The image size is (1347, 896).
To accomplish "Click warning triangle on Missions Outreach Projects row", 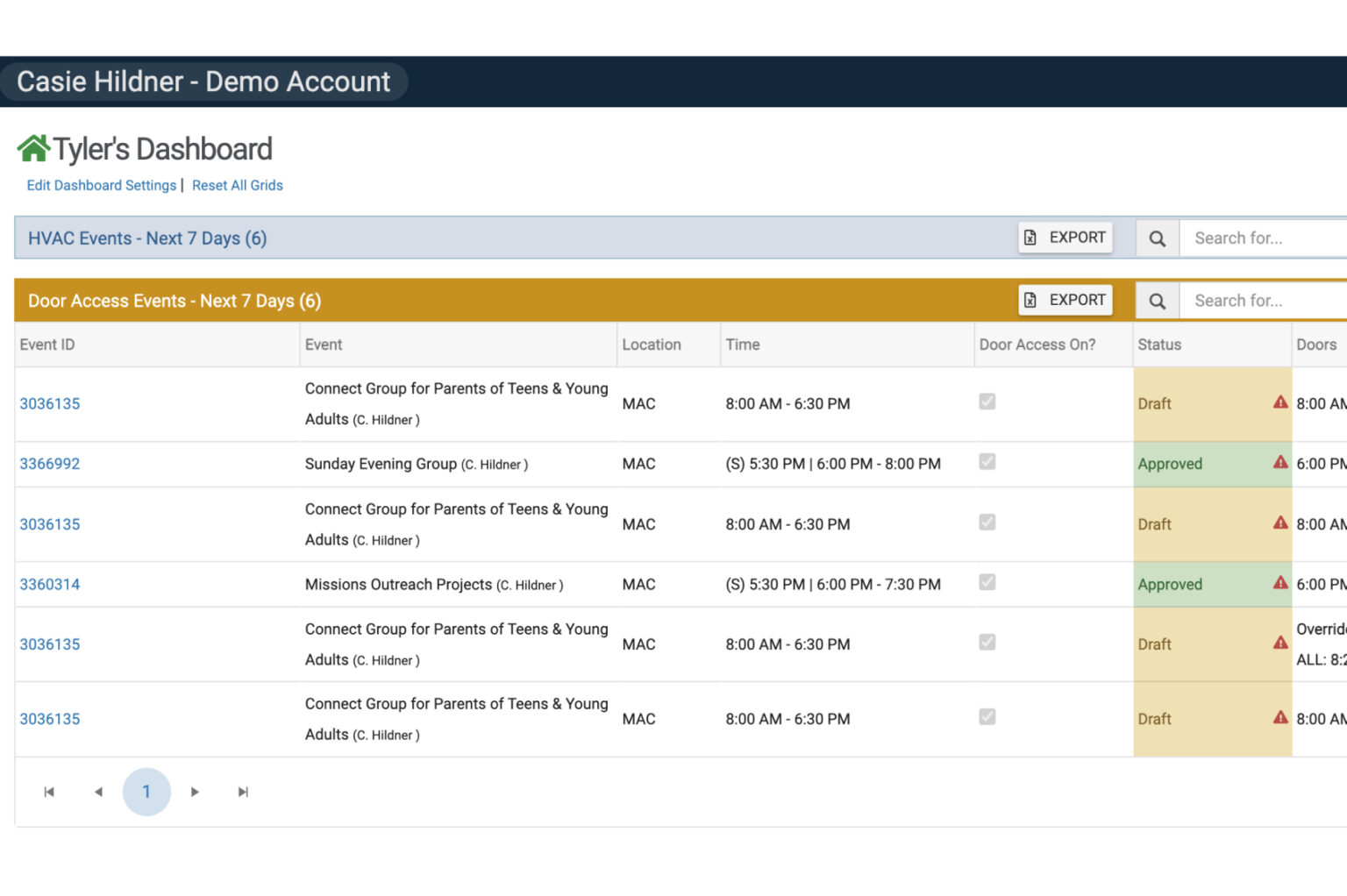I will [1280, 584].
